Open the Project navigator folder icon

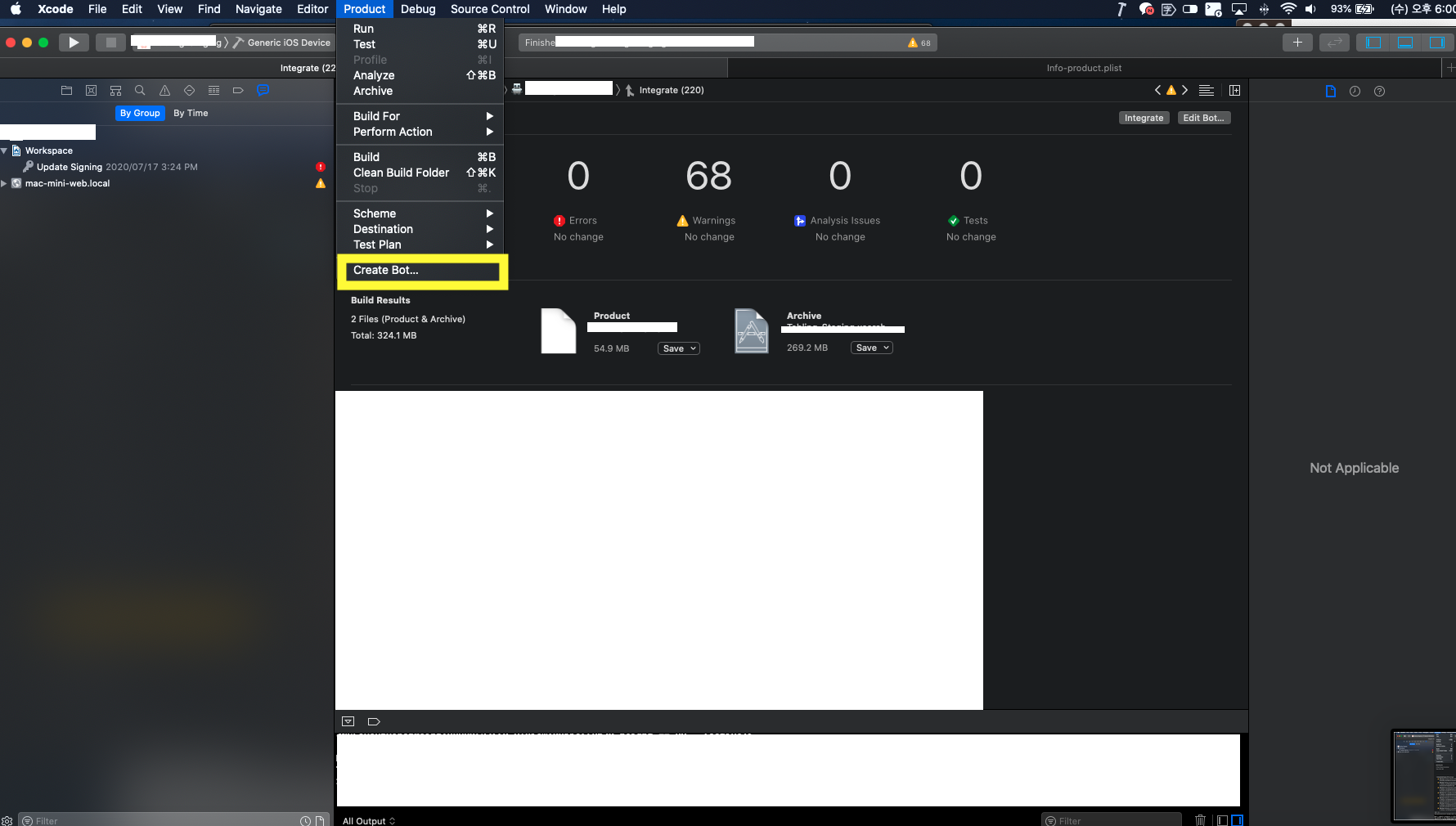(66, 91)
